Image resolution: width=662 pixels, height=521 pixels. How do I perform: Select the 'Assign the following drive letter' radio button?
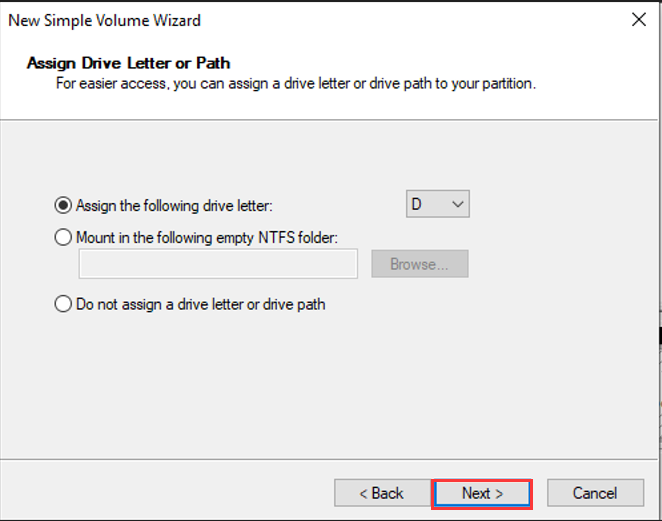pyautogui.click(x=64, y=205)
